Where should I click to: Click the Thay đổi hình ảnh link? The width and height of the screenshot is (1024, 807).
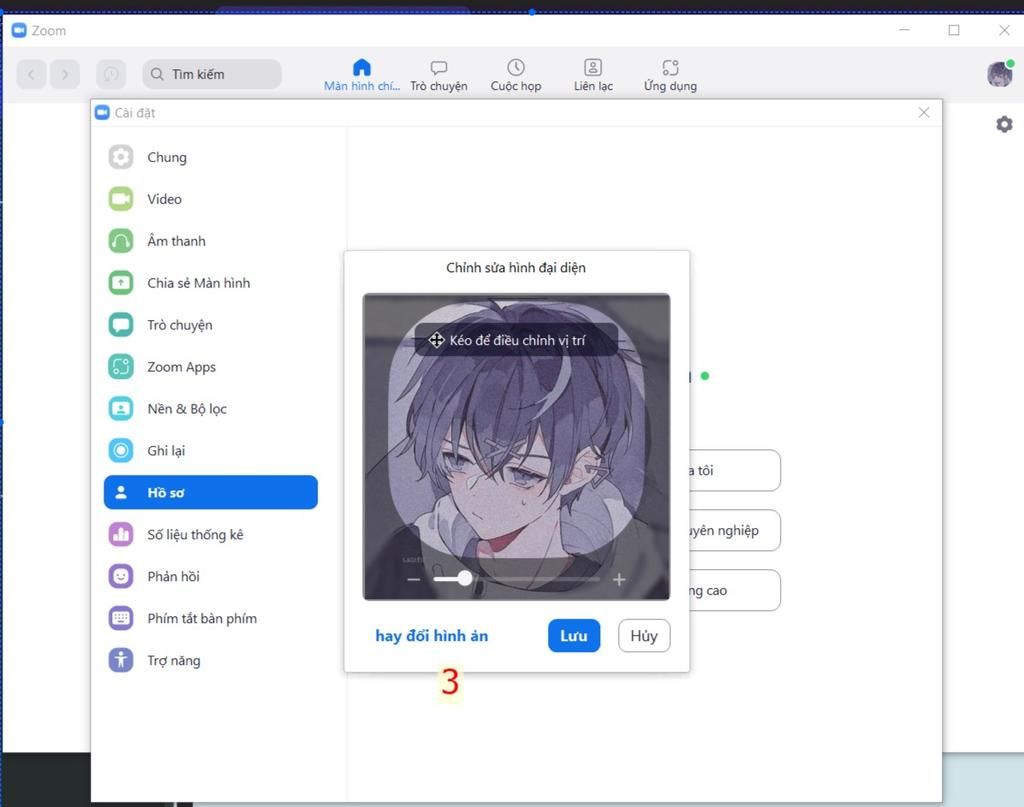[432, 635]
